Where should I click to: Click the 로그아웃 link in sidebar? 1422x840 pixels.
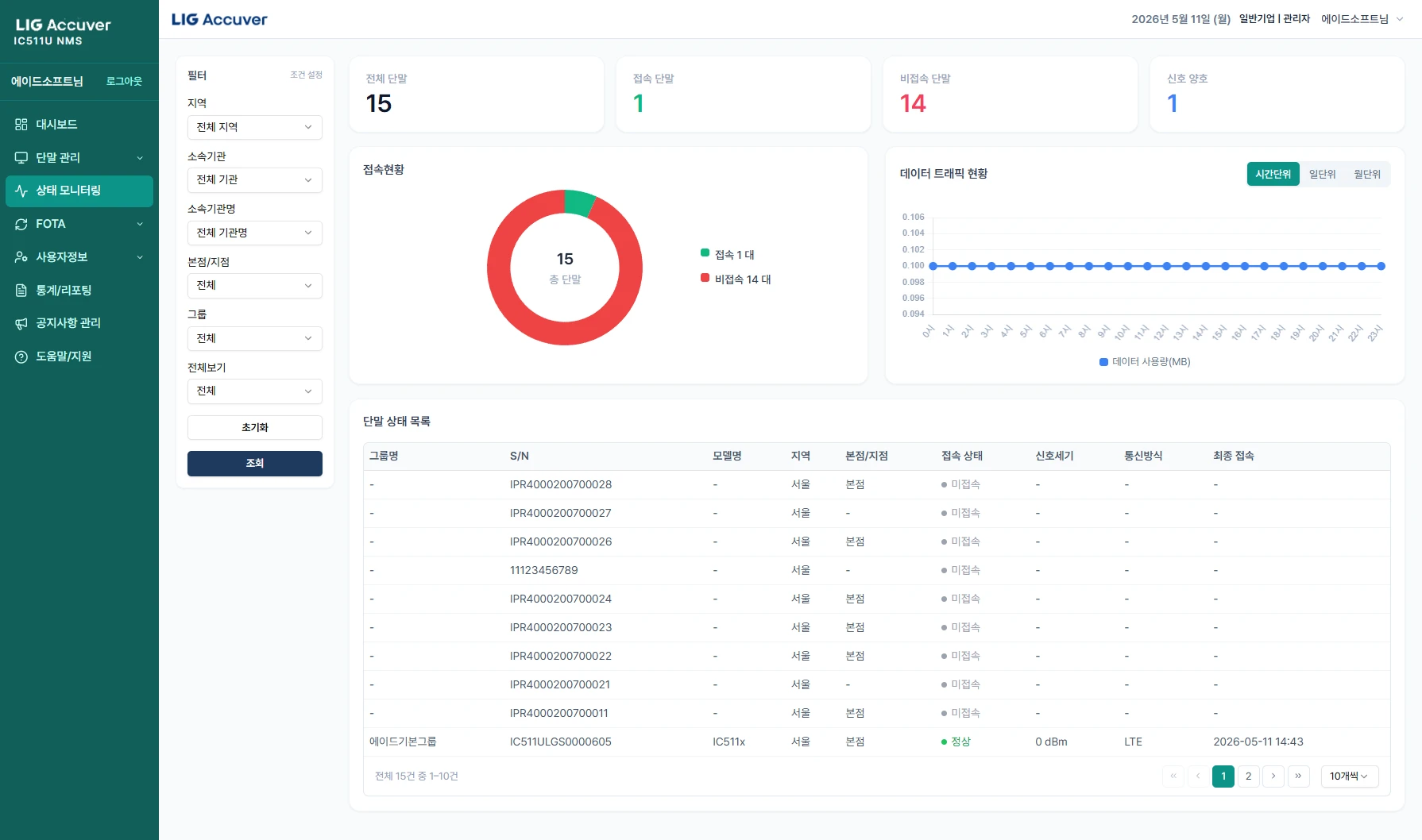pyautogui.click(x=124, y=81)
